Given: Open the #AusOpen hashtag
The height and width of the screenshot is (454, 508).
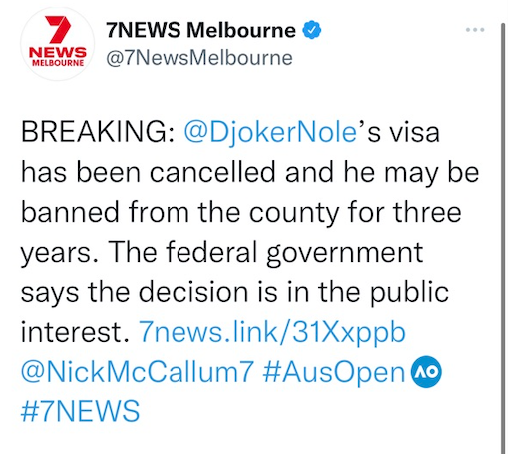Looking at the screenshot, I should point(334,372).
